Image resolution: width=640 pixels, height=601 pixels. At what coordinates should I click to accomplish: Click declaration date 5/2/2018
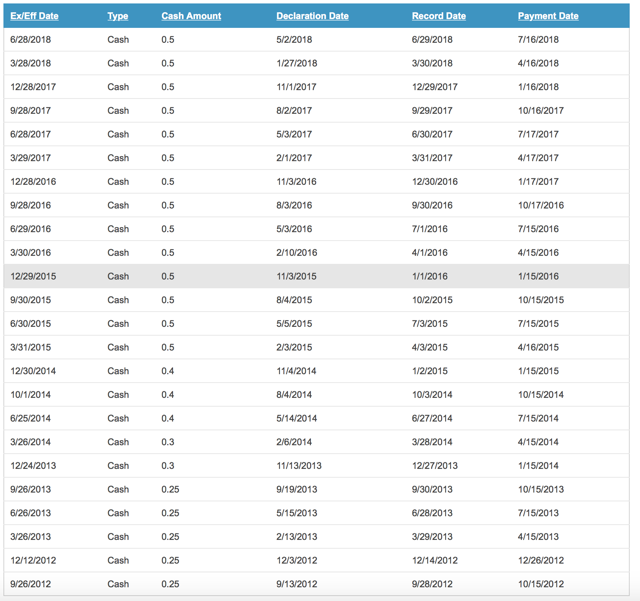[294, 40]
